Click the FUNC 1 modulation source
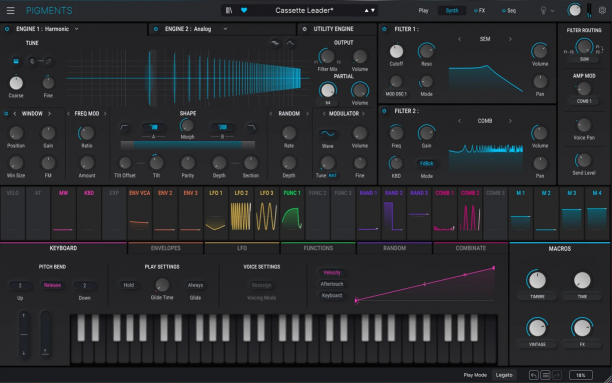Screen dimensions: 612x383 click(x=292, y=213)
